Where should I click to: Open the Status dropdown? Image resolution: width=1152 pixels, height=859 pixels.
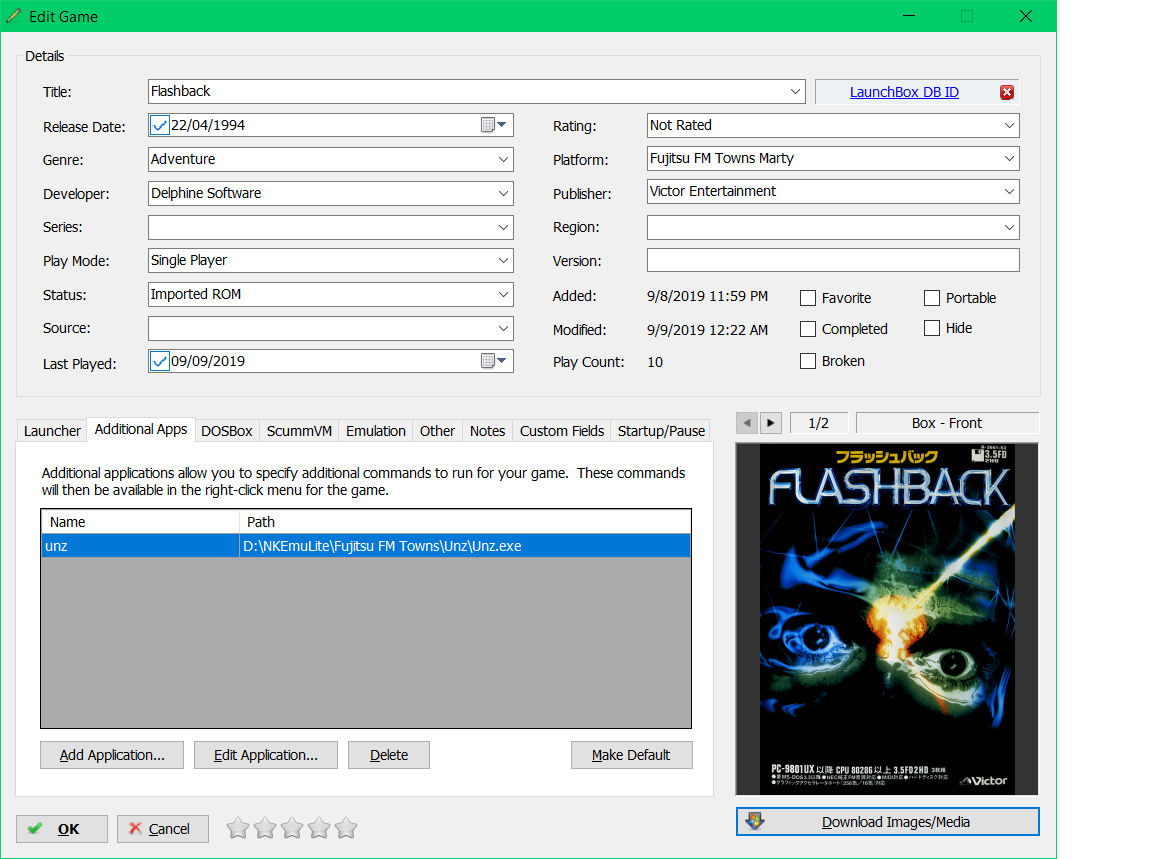coord(503,295)
